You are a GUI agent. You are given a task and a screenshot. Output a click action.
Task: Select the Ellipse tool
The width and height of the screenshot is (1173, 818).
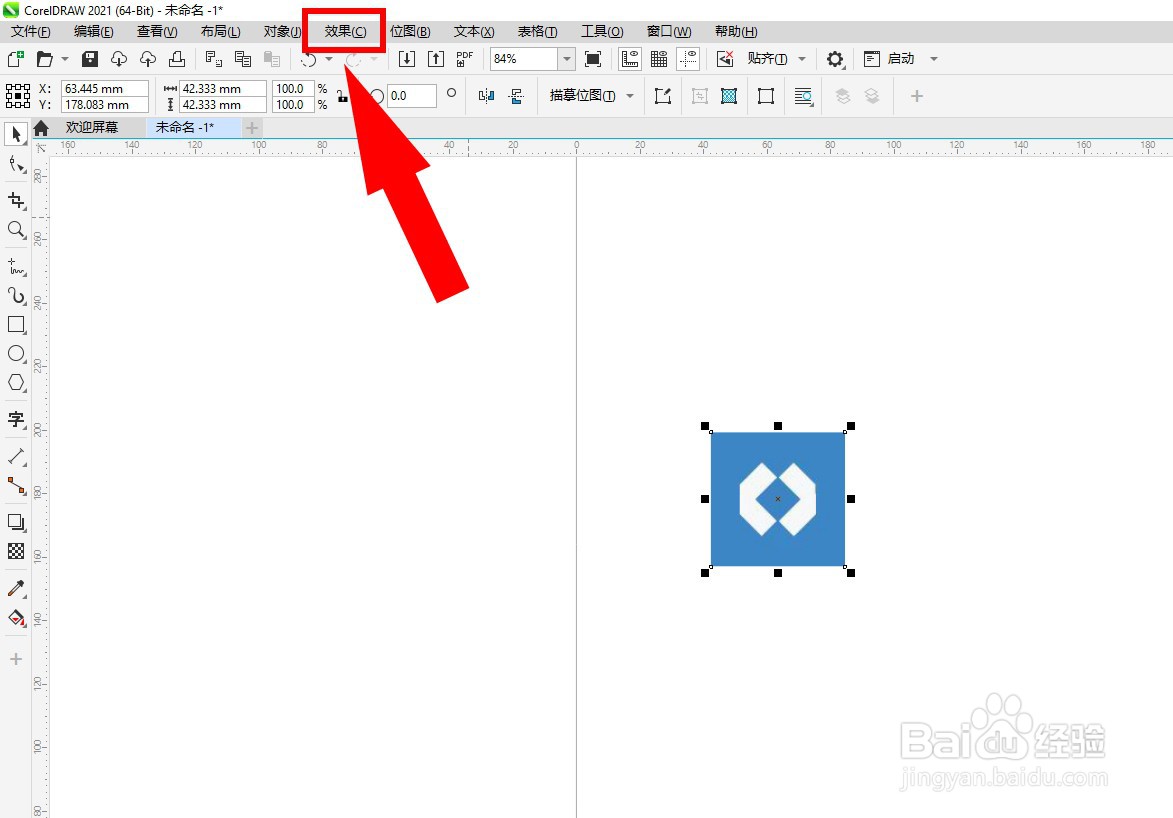click(16, 354)
